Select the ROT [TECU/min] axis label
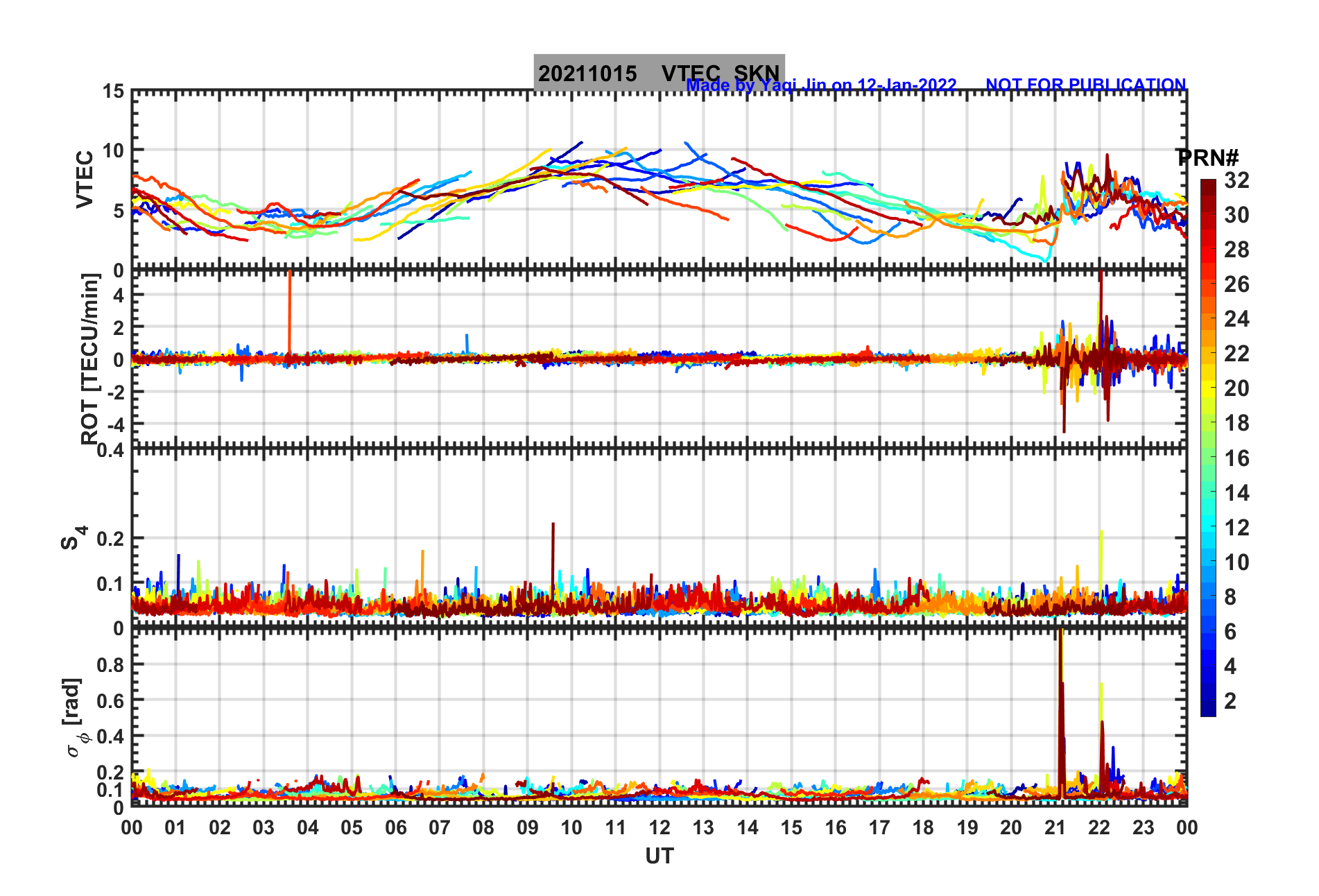The height and width of the screenshot is (896, 1319). 90,359
